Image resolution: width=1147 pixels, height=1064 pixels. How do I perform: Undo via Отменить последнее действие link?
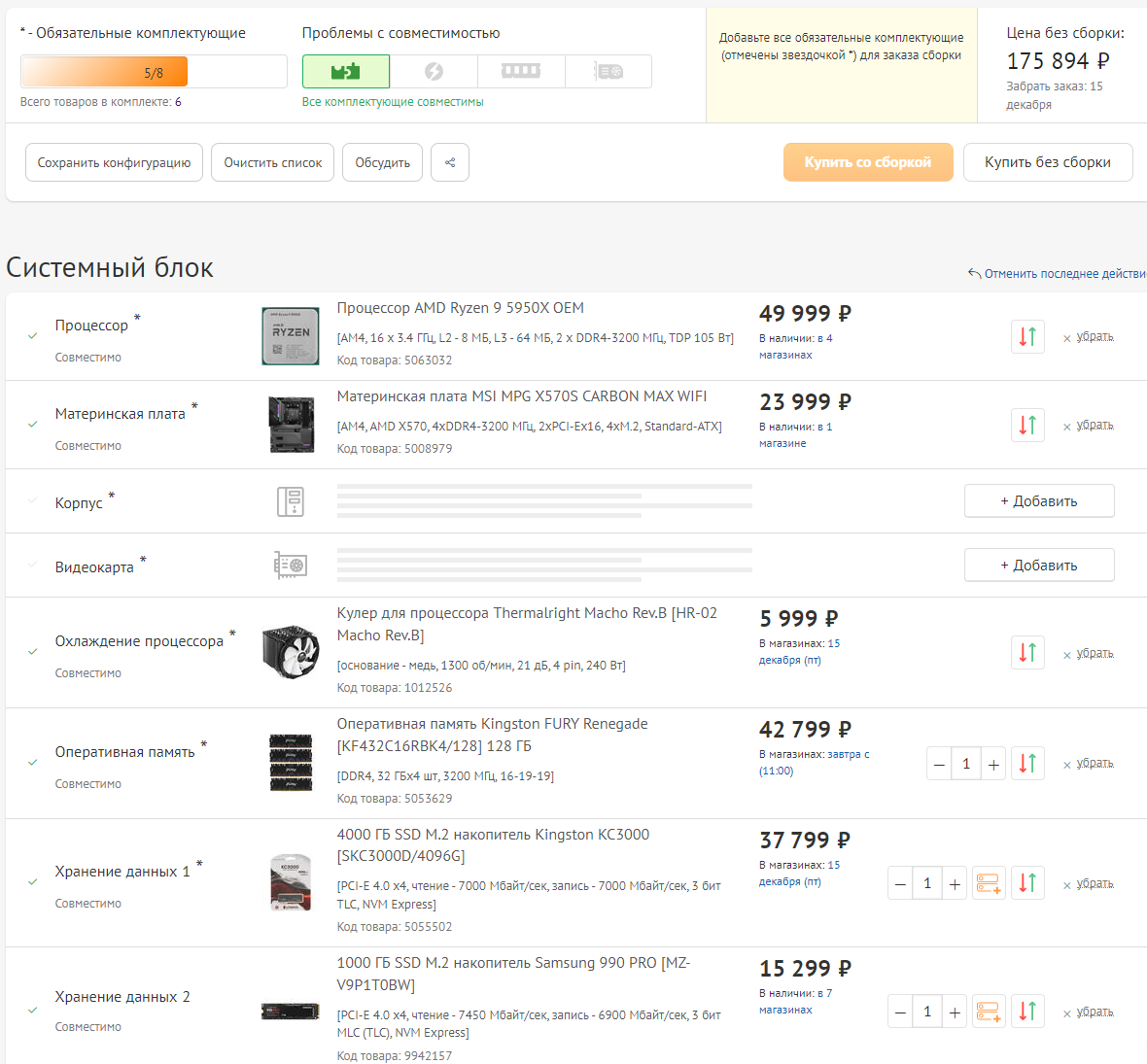pos(1062,274)
